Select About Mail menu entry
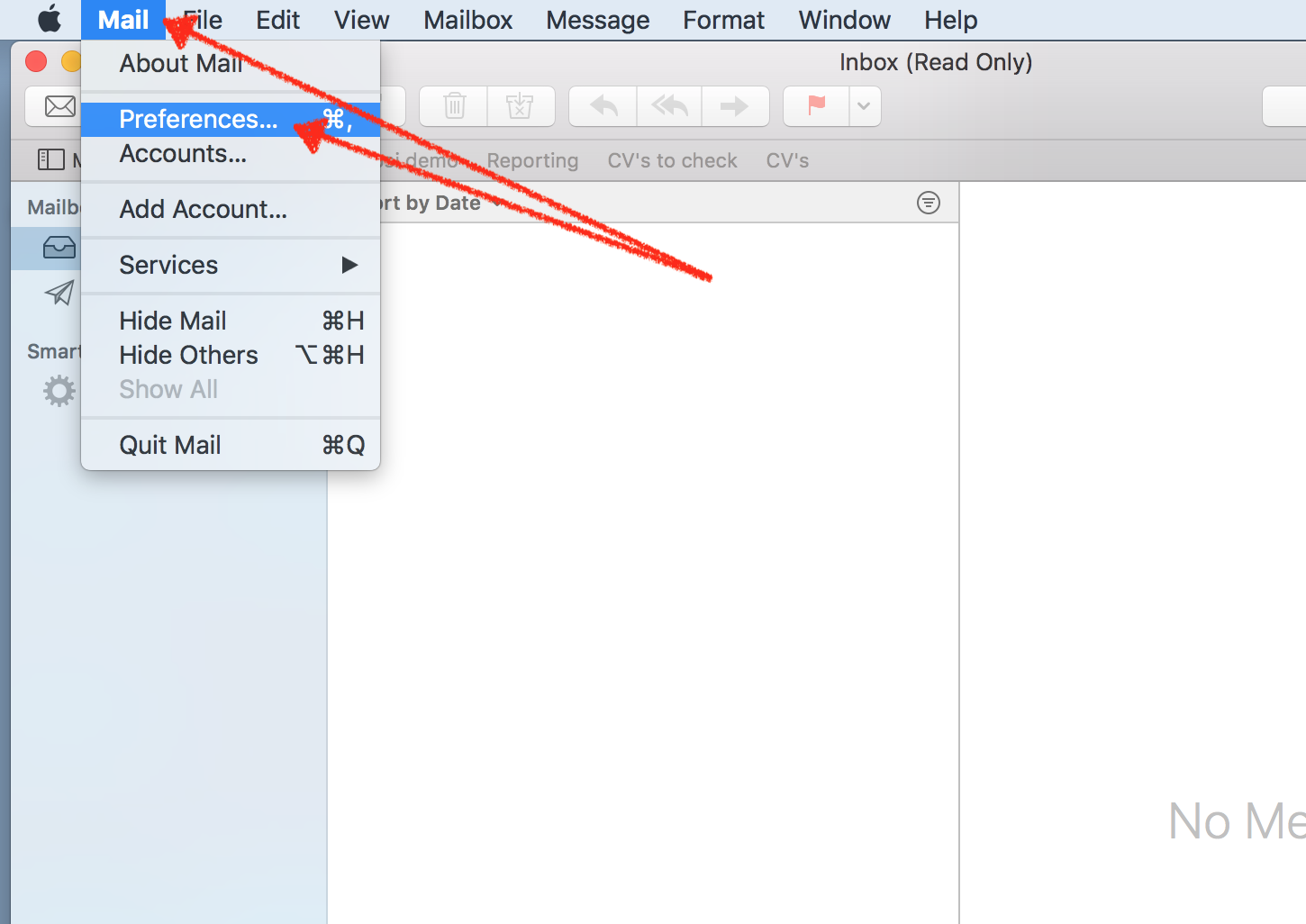 (231, 63)
